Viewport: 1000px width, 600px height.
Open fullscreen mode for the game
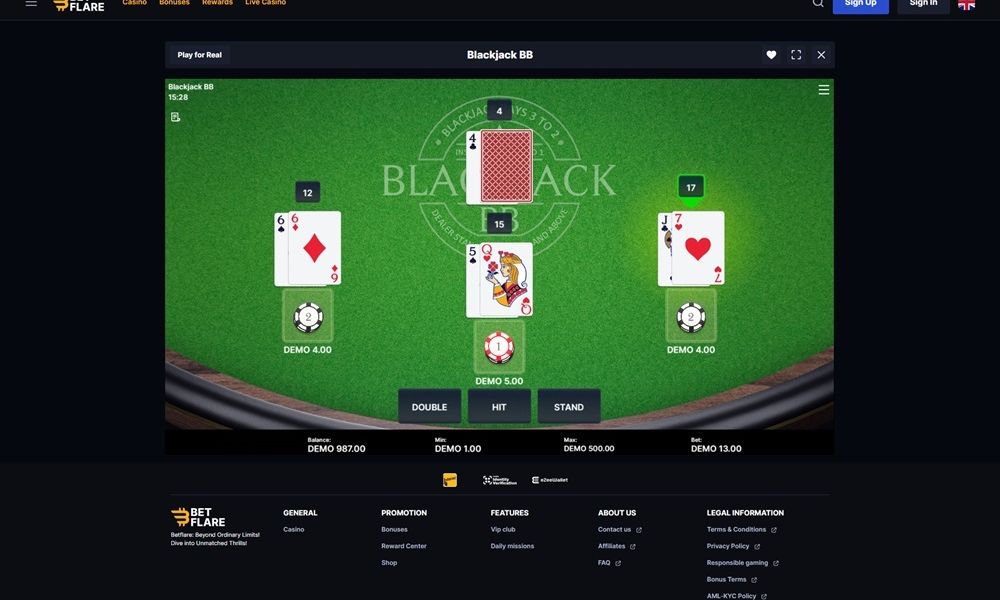click(x=796, y=55)
